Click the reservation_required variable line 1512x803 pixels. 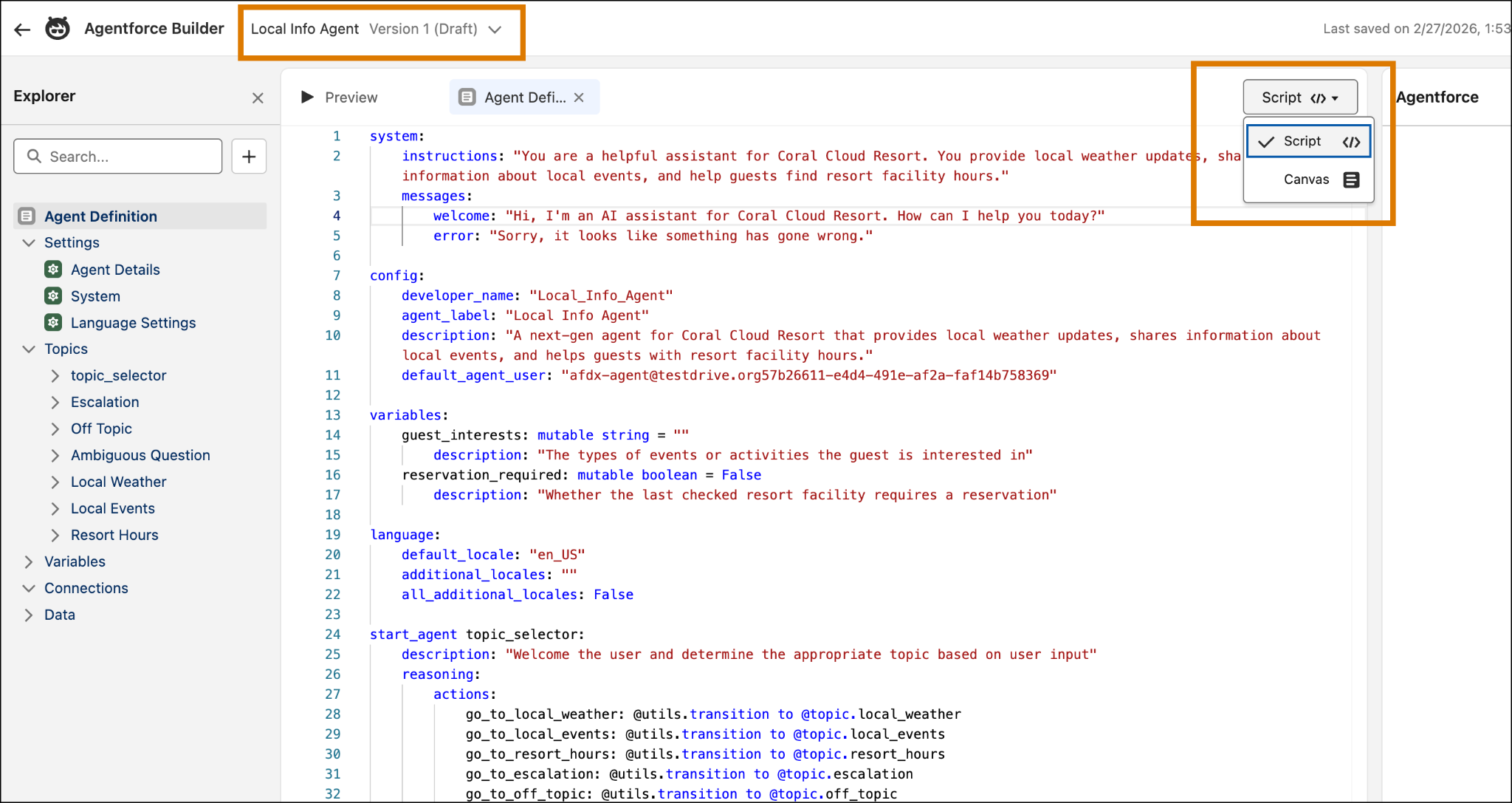[x=582, y=475]
